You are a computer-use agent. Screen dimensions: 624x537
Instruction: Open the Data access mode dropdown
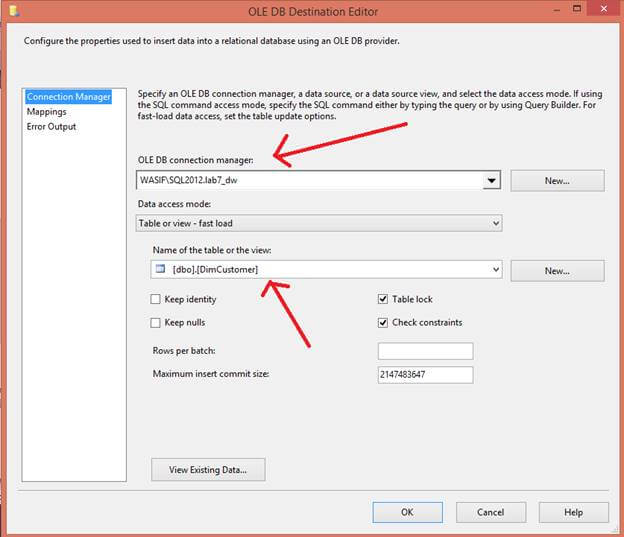point(319,223)
